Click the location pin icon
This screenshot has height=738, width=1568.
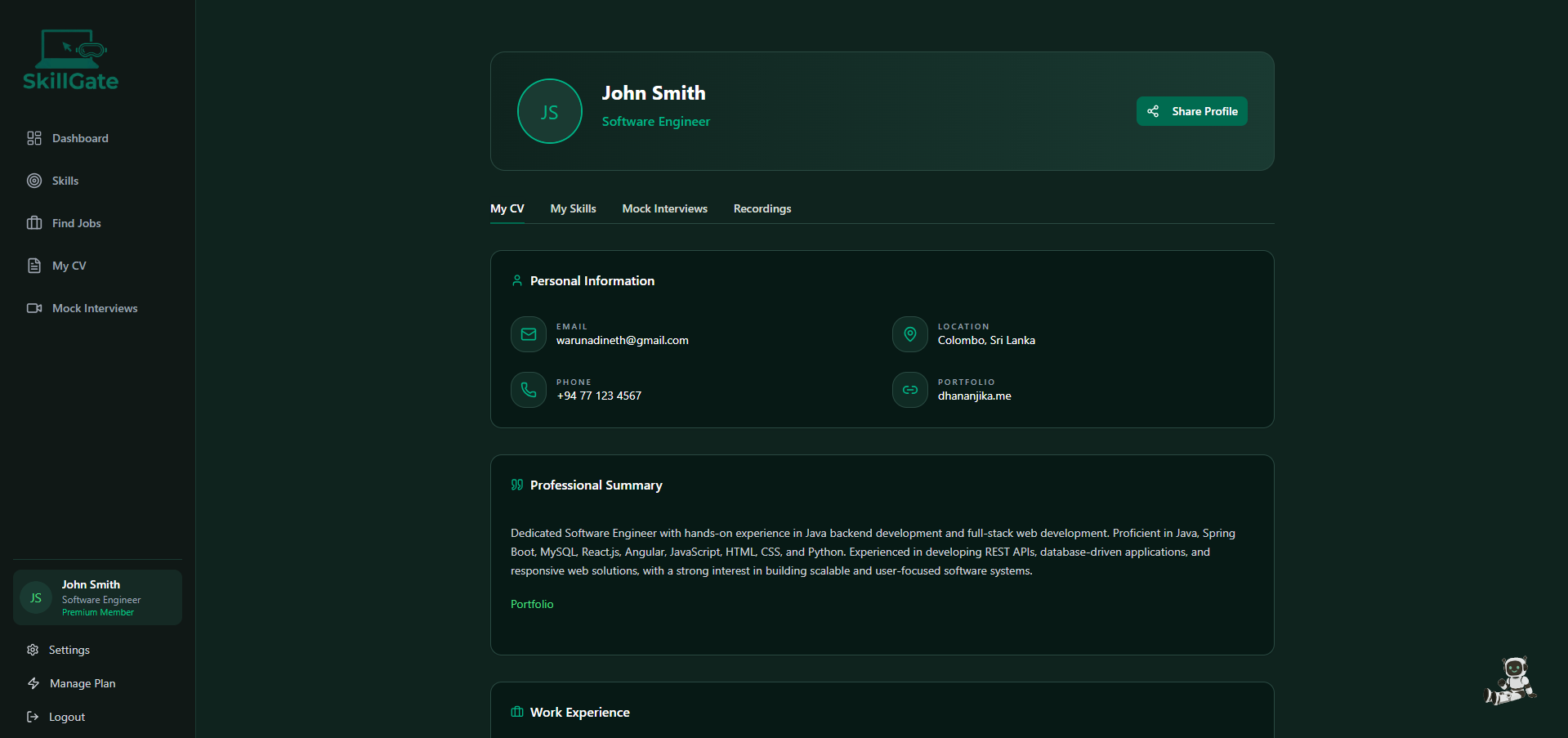pyautogui.click(x=910, y=334)
